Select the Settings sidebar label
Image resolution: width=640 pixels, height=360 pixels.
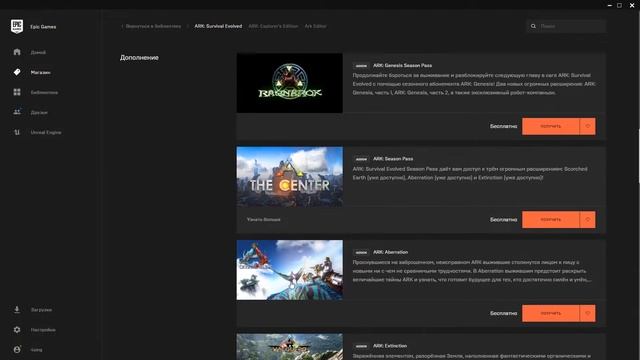point(43,330)
